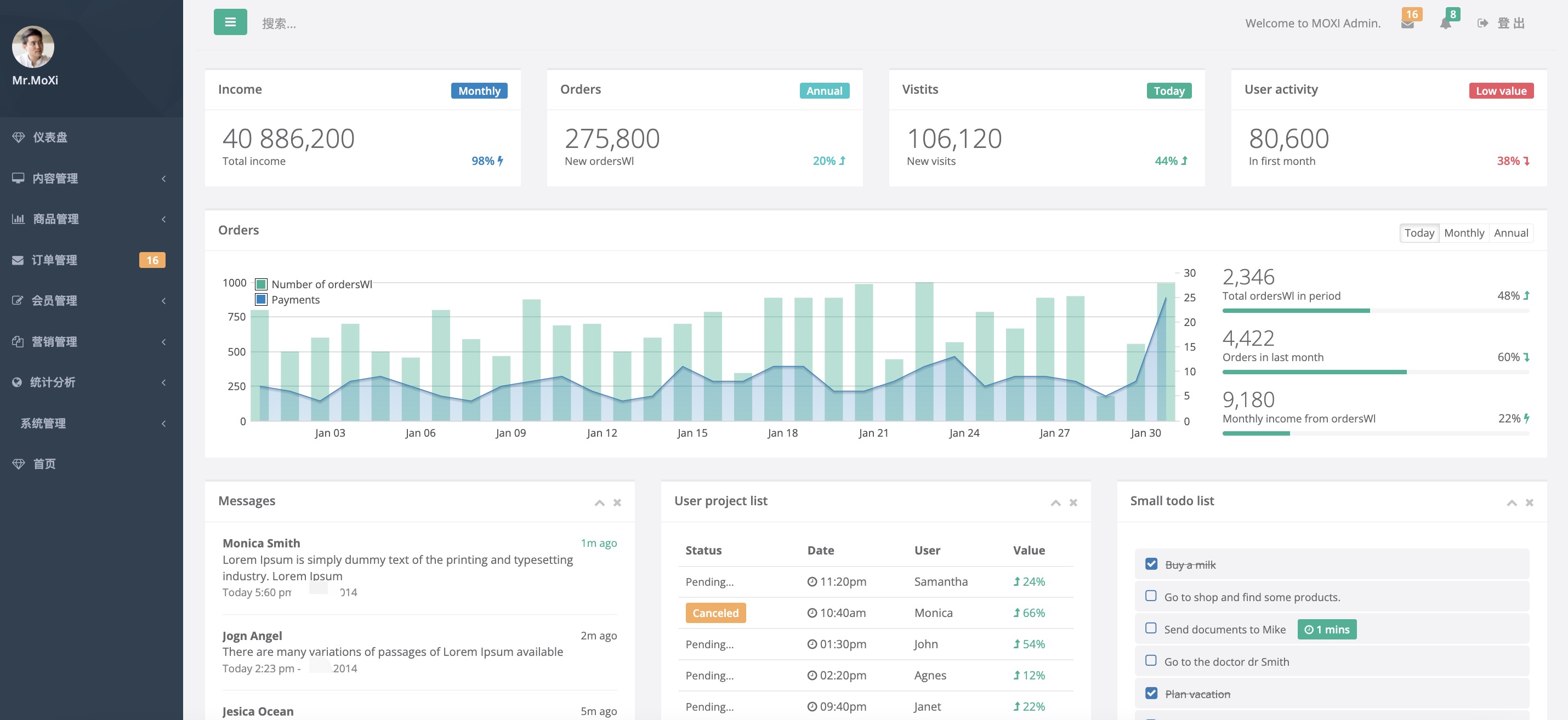
Task: Close the Messages panel
Action: (617, 502)
